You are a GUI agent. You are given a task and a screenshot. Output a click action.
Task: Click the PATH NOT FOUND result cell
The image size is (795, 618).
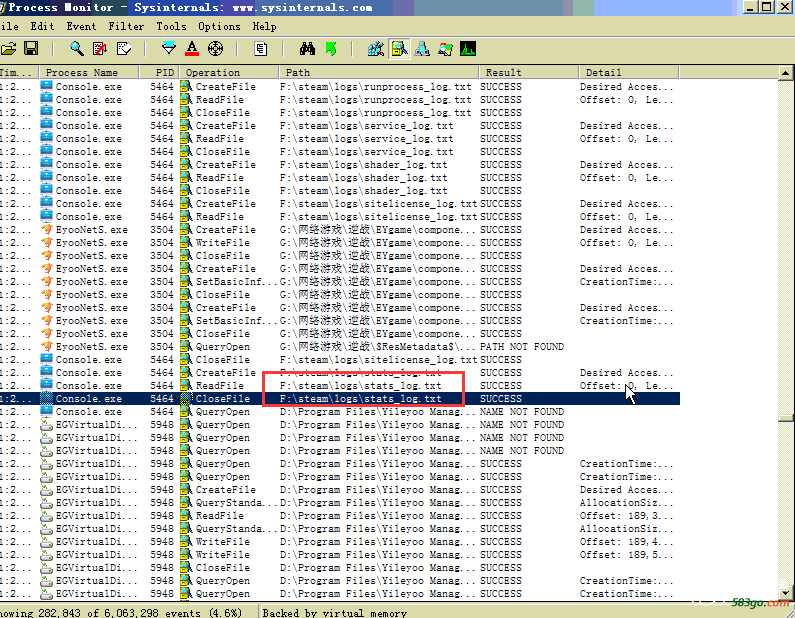coord(522,347)
